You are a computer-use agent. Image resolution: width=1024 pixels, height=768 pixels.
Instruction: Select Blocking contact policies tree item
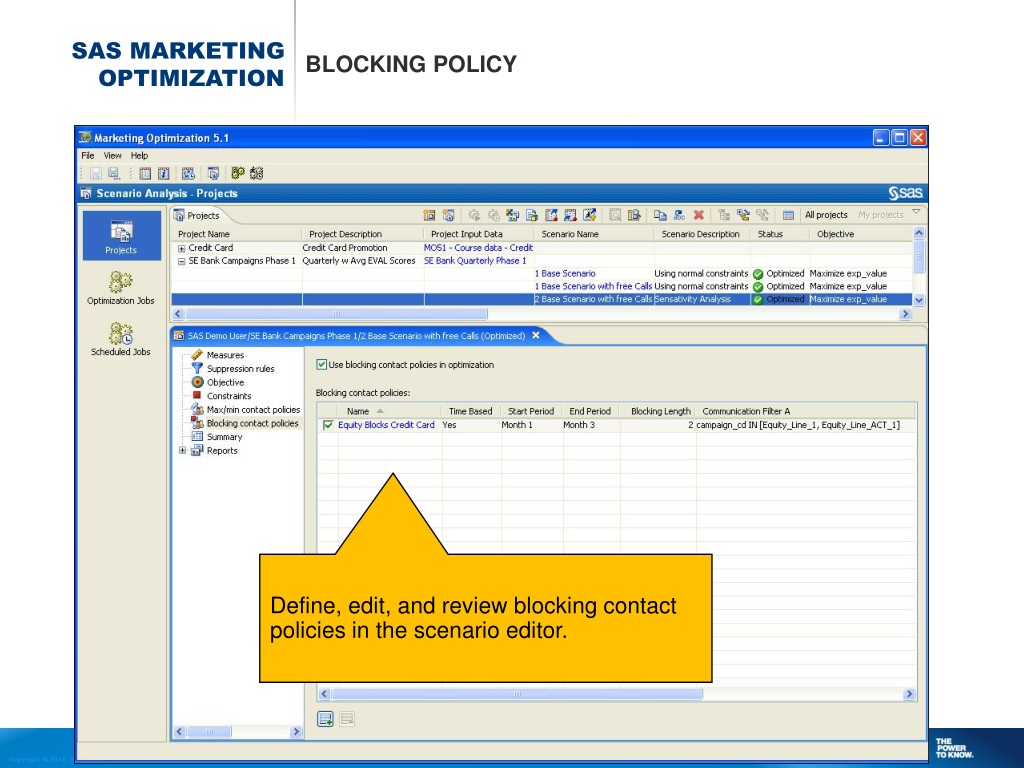[253, 424]
